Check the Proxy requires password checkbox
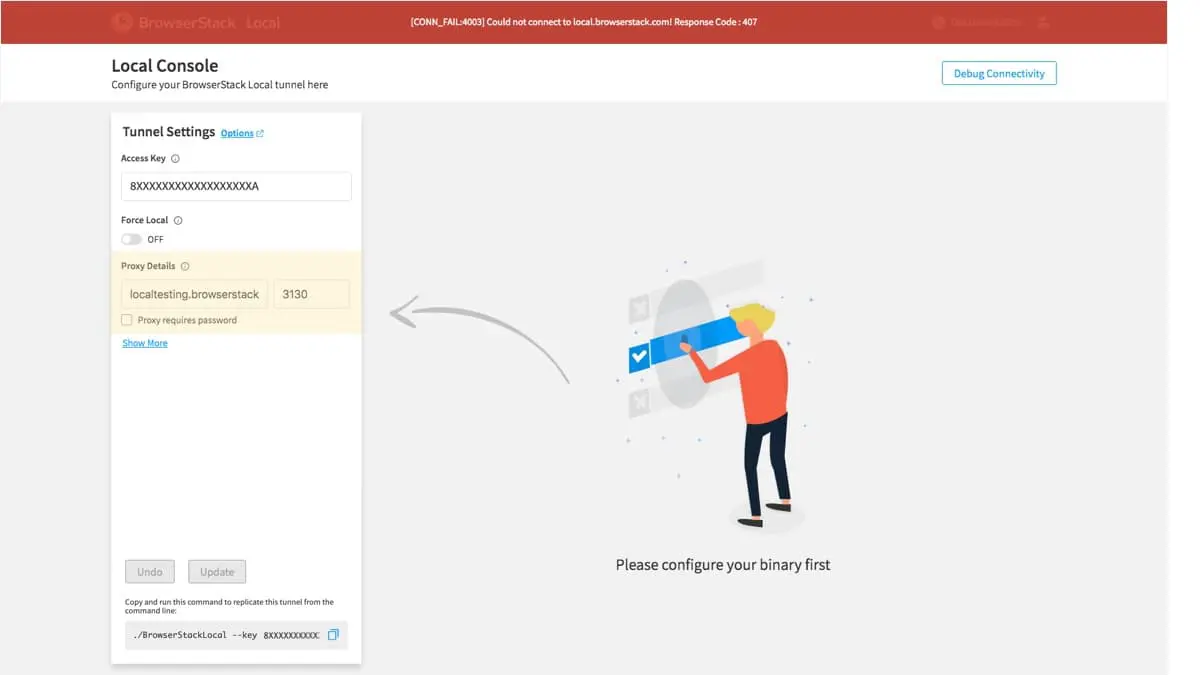The height and width of the screenshot is (675, 1200). [x=127, y=321]
